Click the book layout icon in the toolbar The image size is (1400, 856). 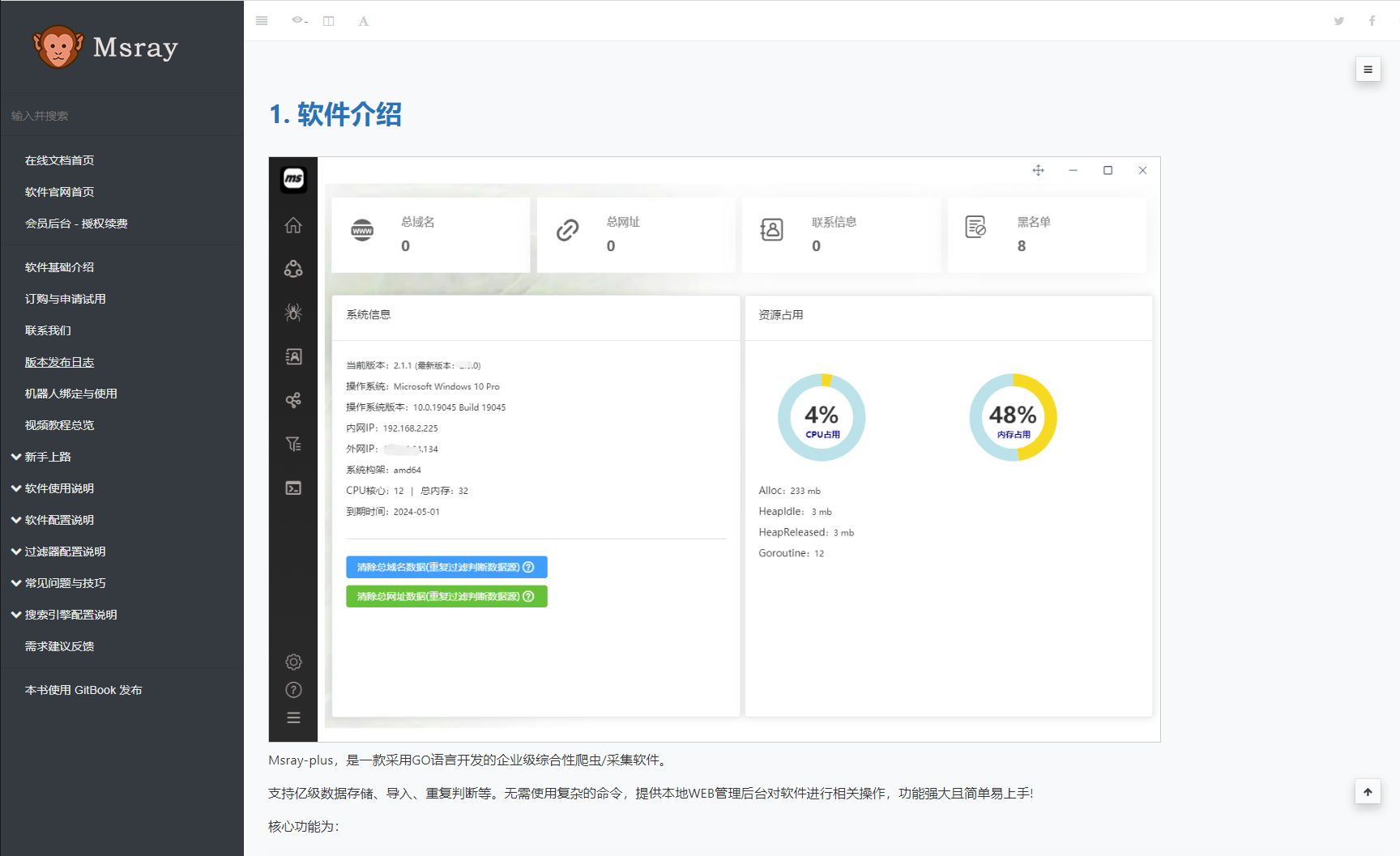329,21
